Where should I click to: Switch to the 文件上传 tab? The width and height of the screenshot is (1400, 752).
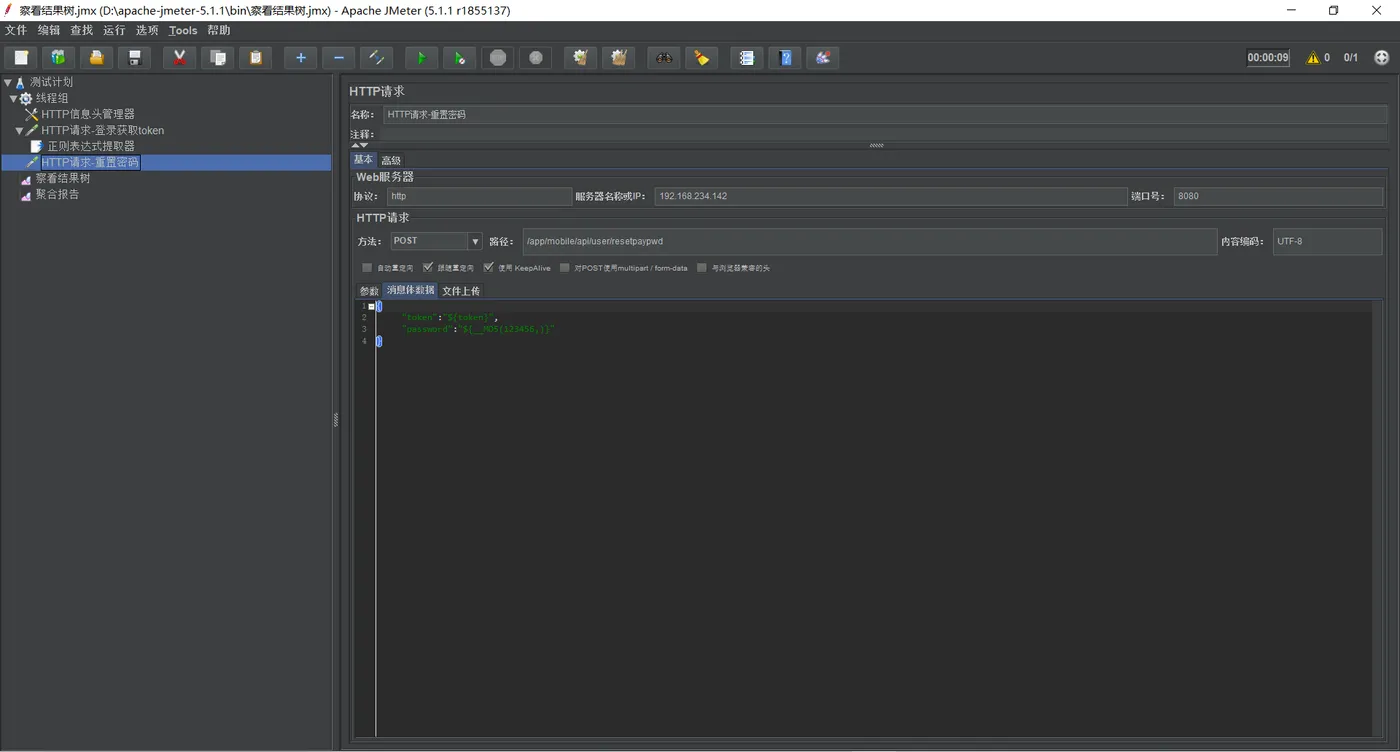(461, 291)
